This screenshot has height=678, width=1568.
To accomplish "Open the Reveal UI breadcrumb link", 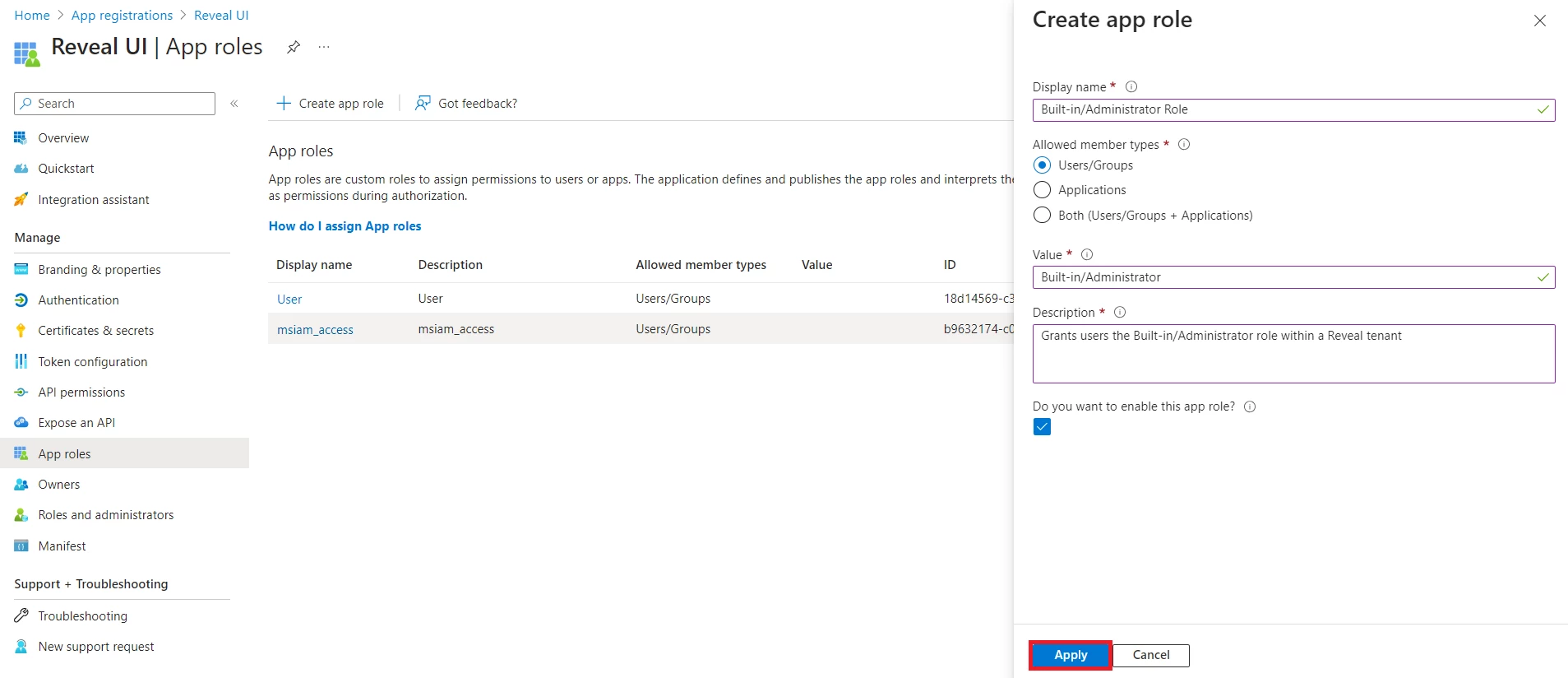I will (221, 16).
